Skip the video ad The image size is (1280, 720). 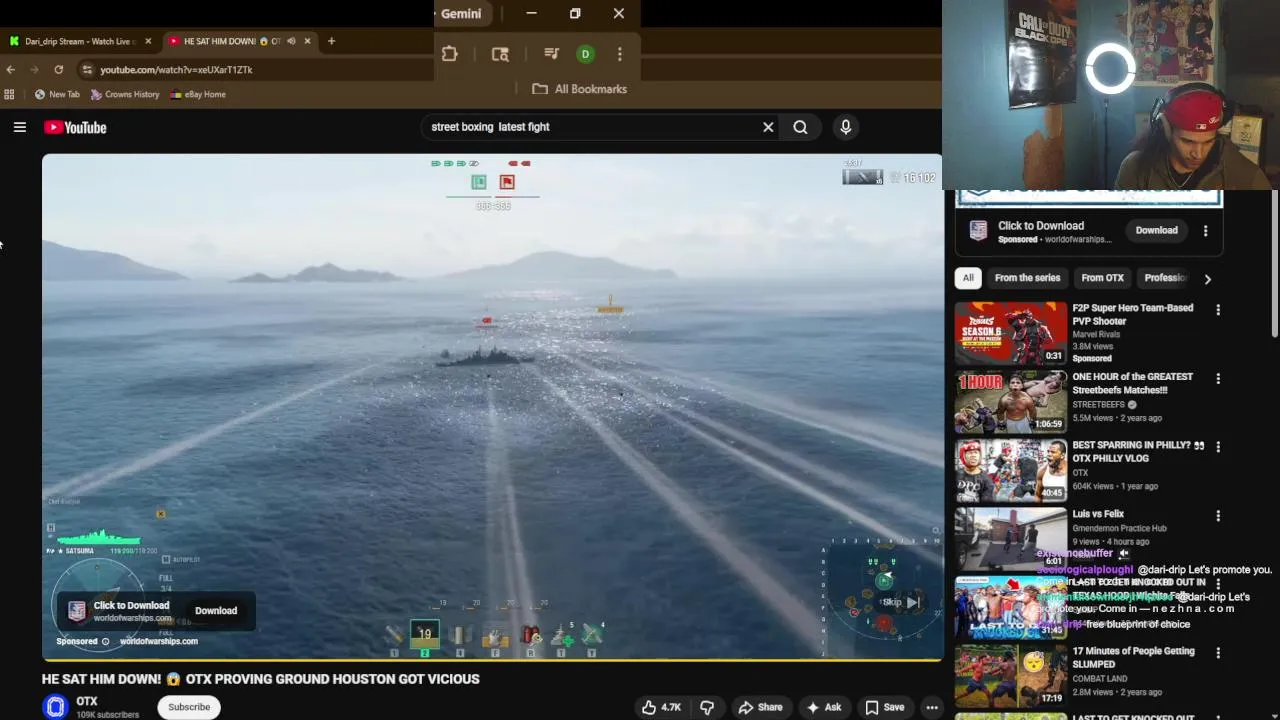pos(900,602)
